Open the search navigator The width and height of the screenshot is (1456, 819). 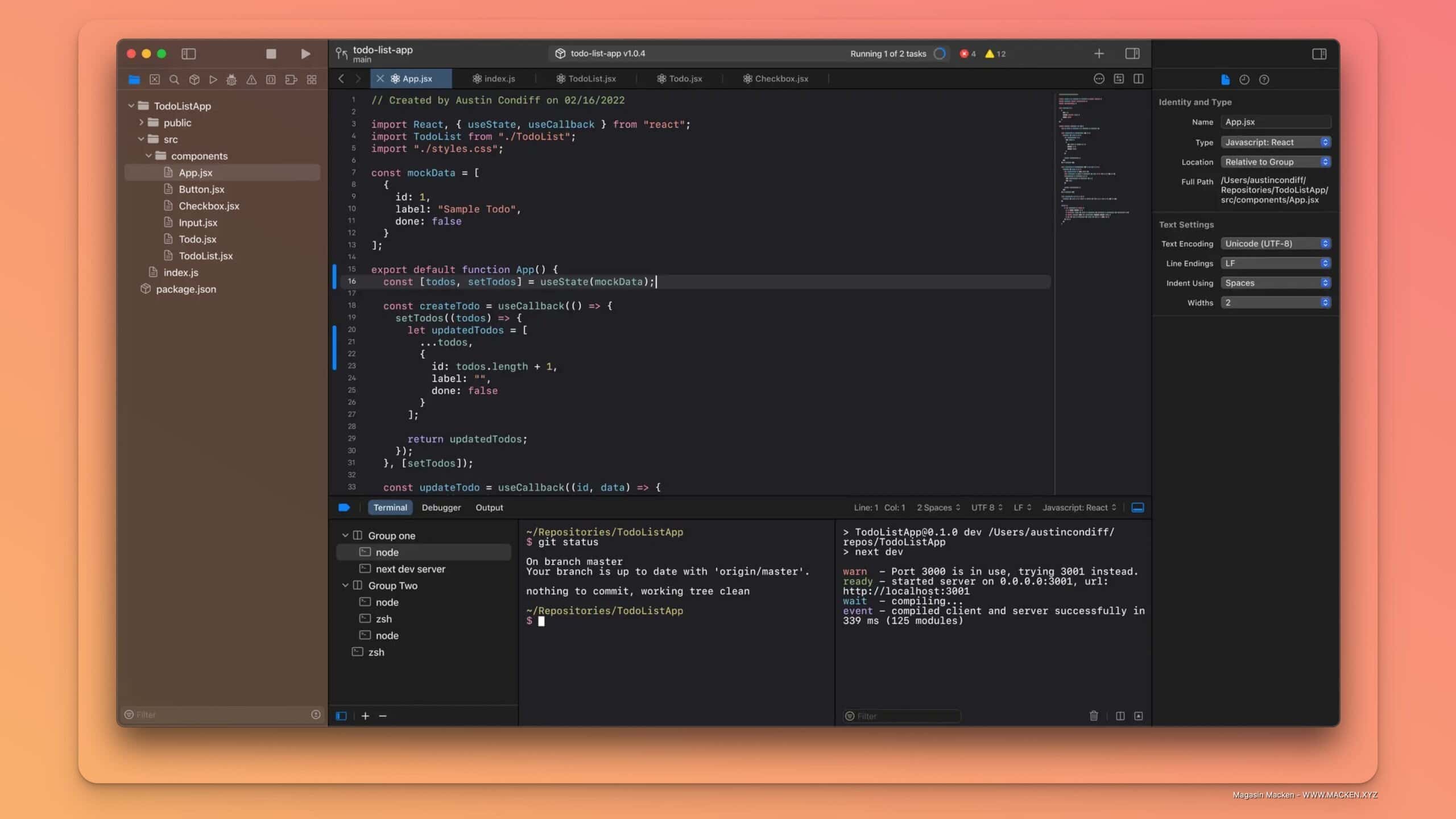pos(174,80)
